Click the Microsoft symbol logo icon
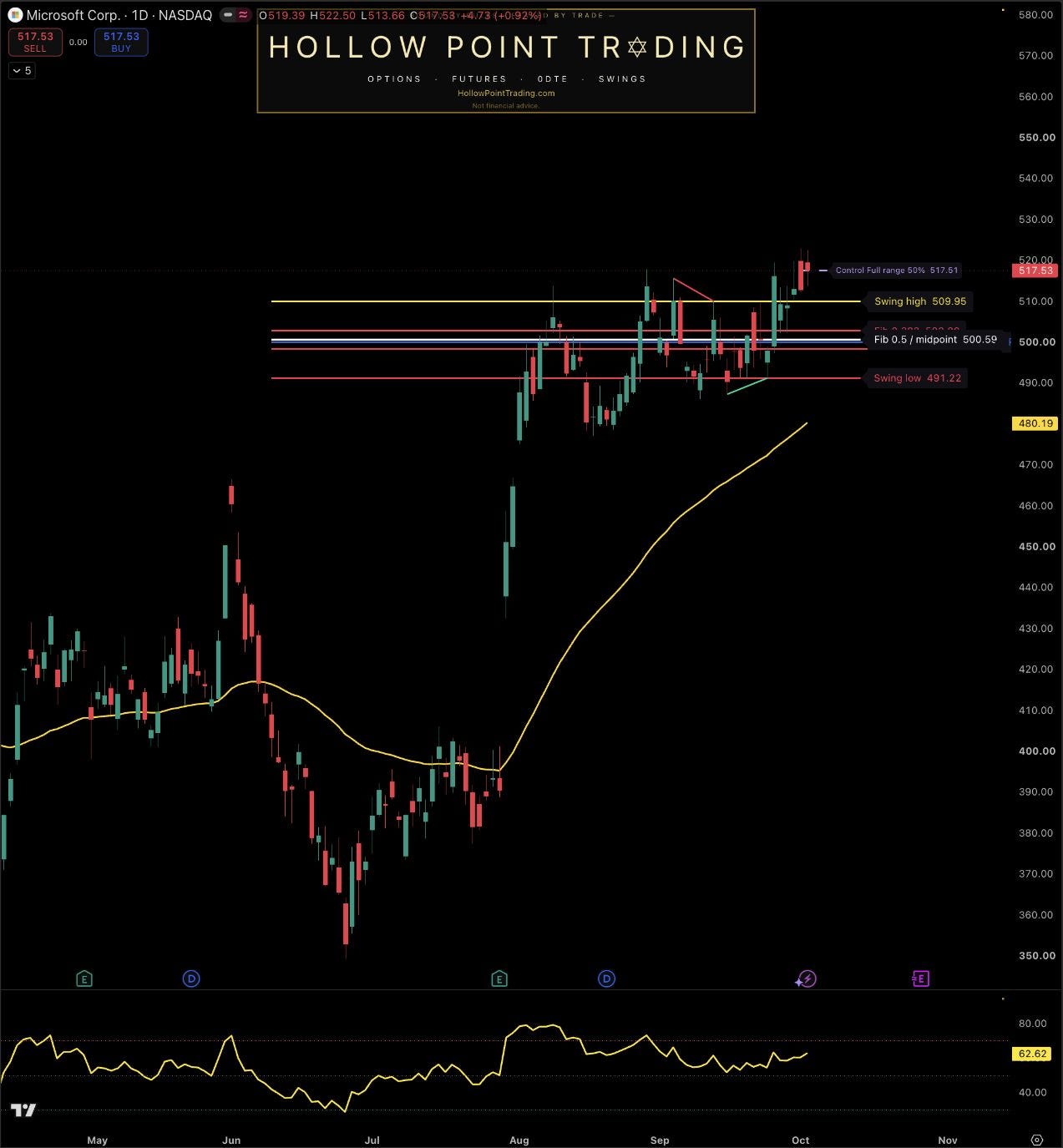The image size is (1063, 1148). point(15,15)
